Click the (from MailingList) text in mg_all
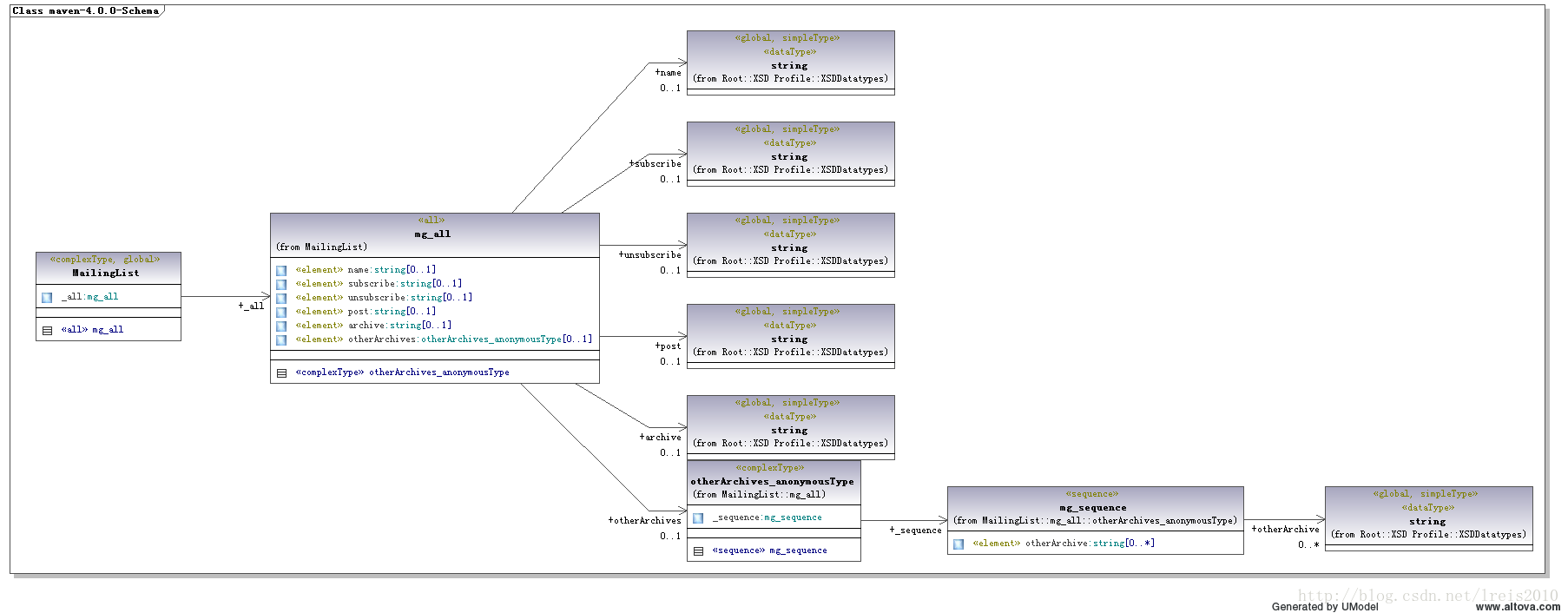The image size is (1568, 613). [x=321, y=247]
